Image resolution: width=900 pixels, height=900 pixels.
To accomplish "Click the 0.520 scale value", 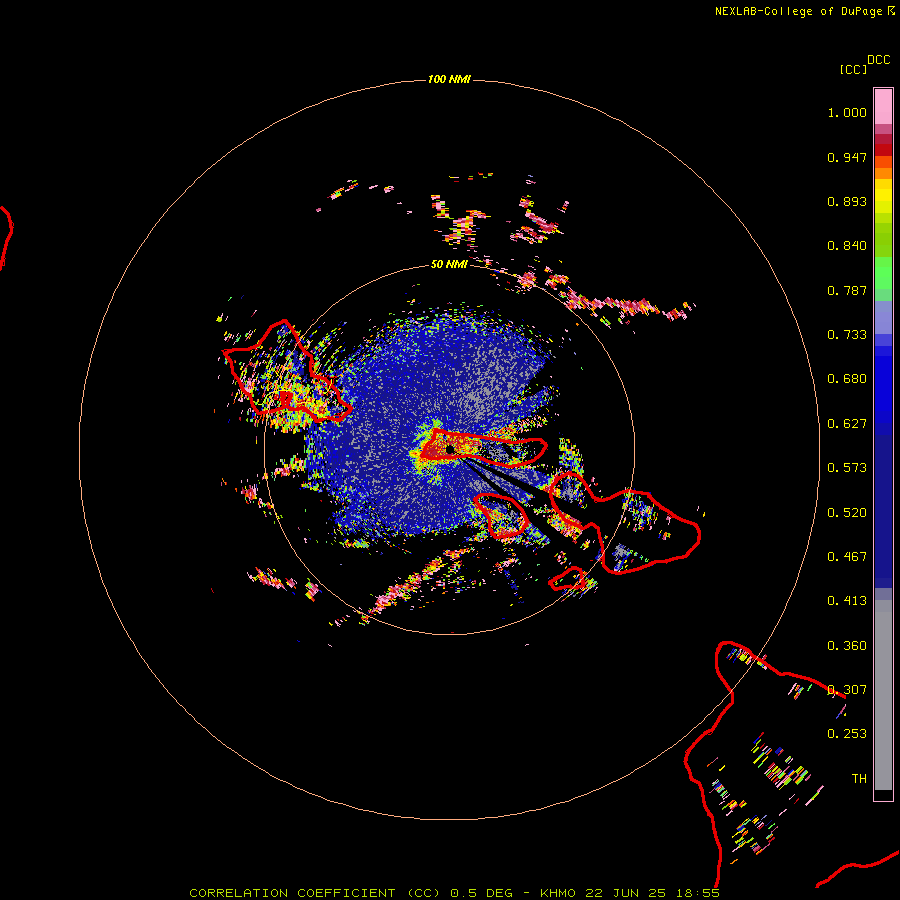I will click(847, 513).
